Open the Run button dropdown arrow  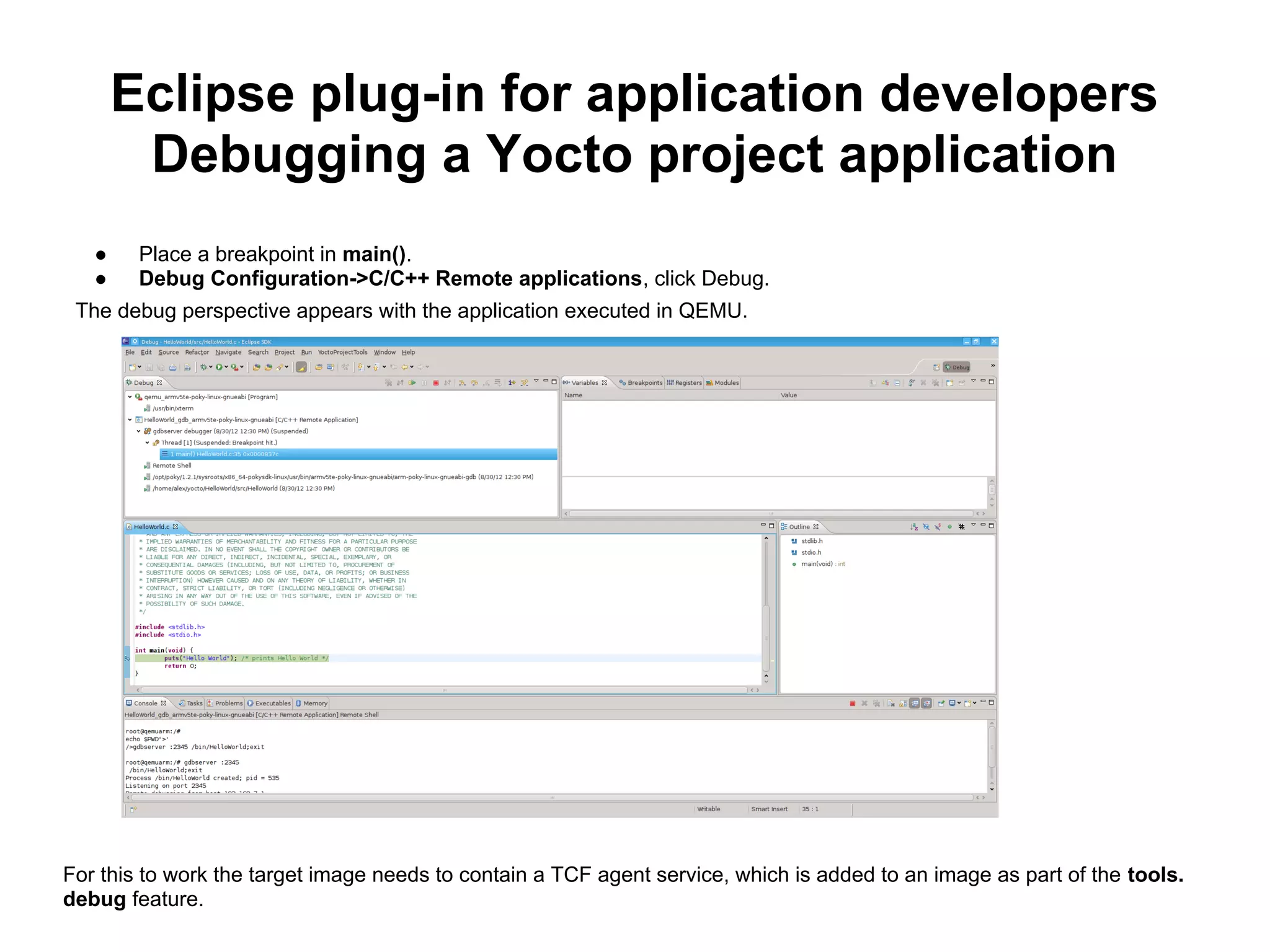tap(226, 367)
